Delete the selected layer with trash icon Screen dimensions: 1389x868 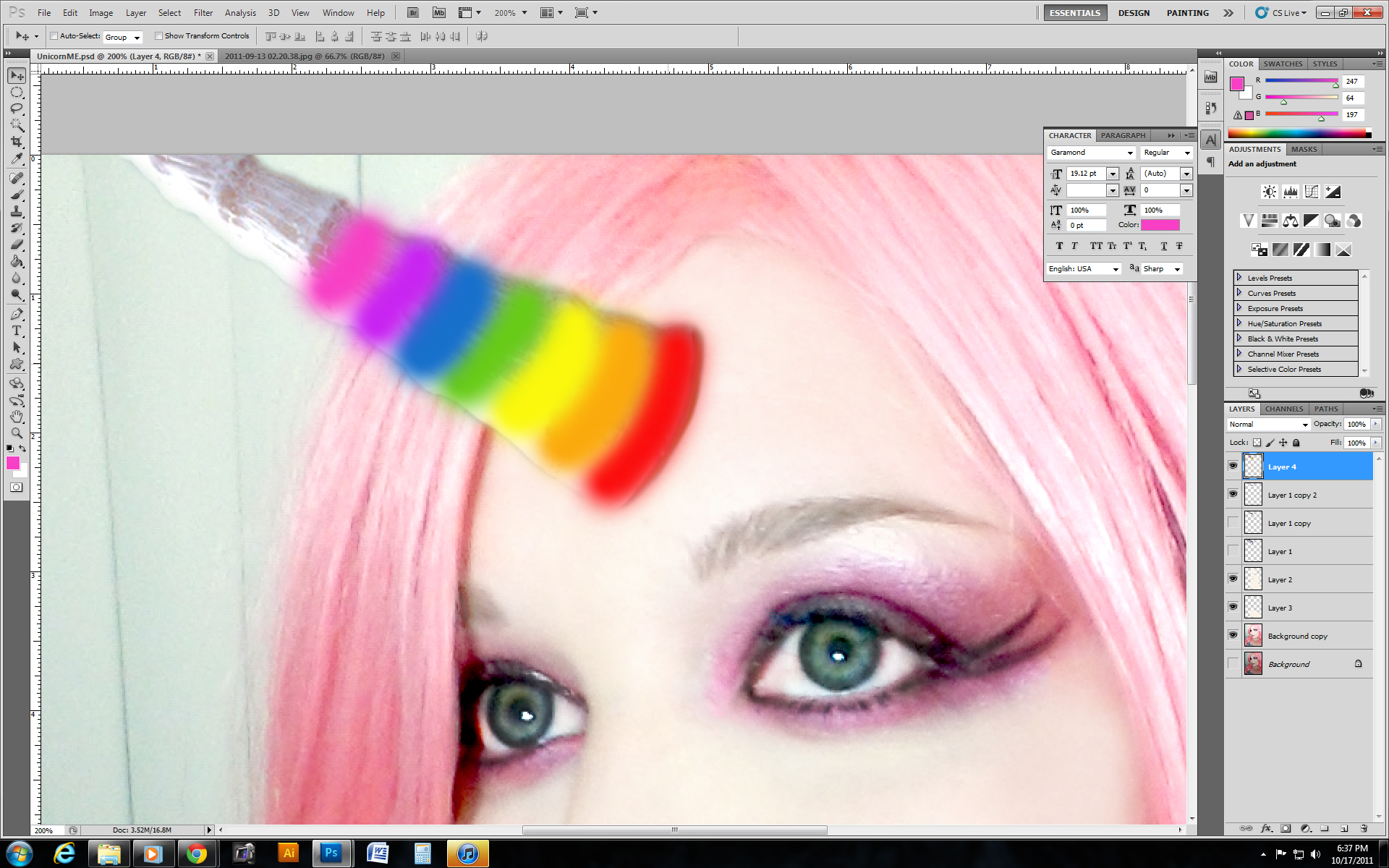(x=1364, y=829)
